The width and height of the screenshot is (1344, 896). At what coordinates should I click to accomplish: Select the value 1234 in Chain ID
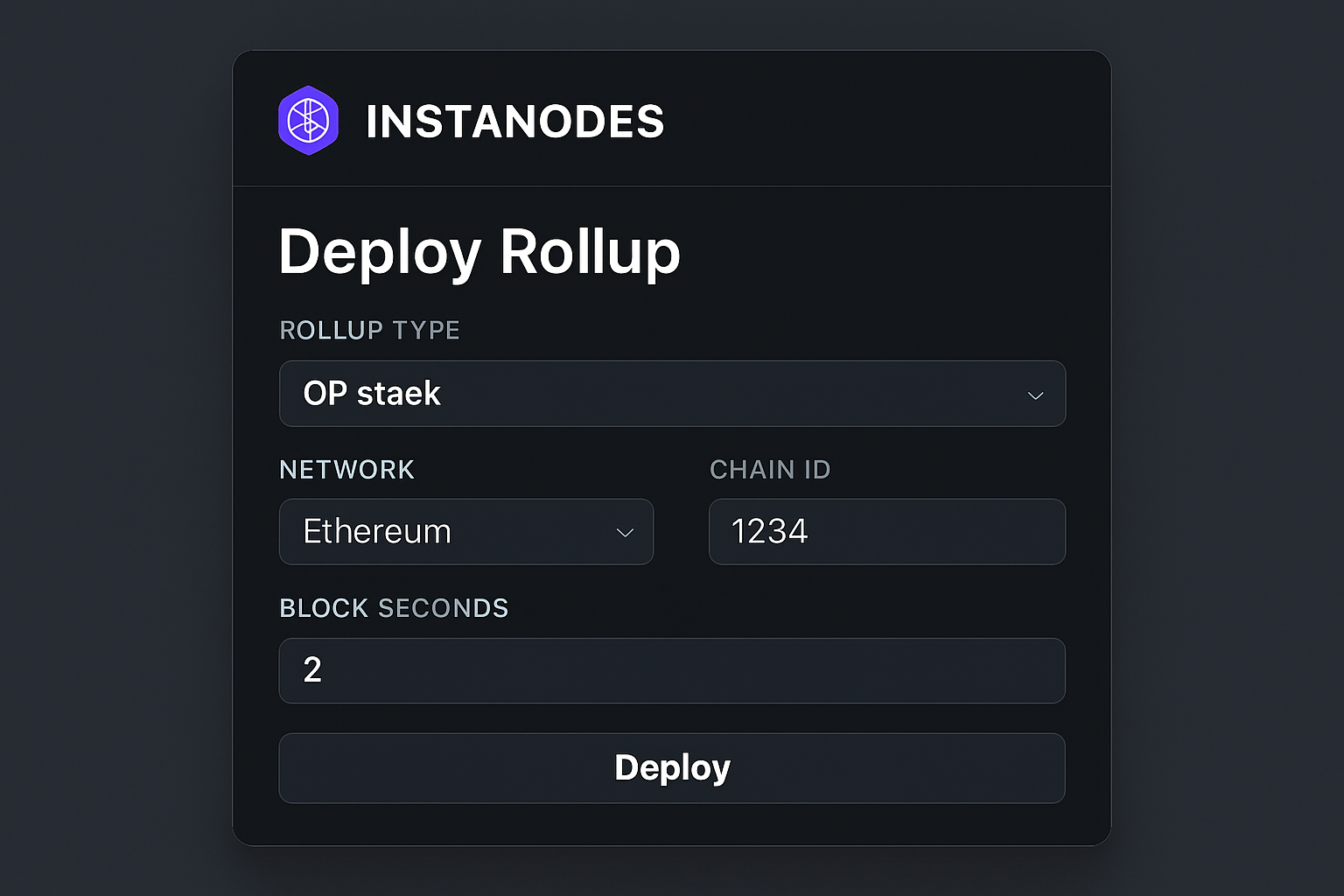(769, 531)
